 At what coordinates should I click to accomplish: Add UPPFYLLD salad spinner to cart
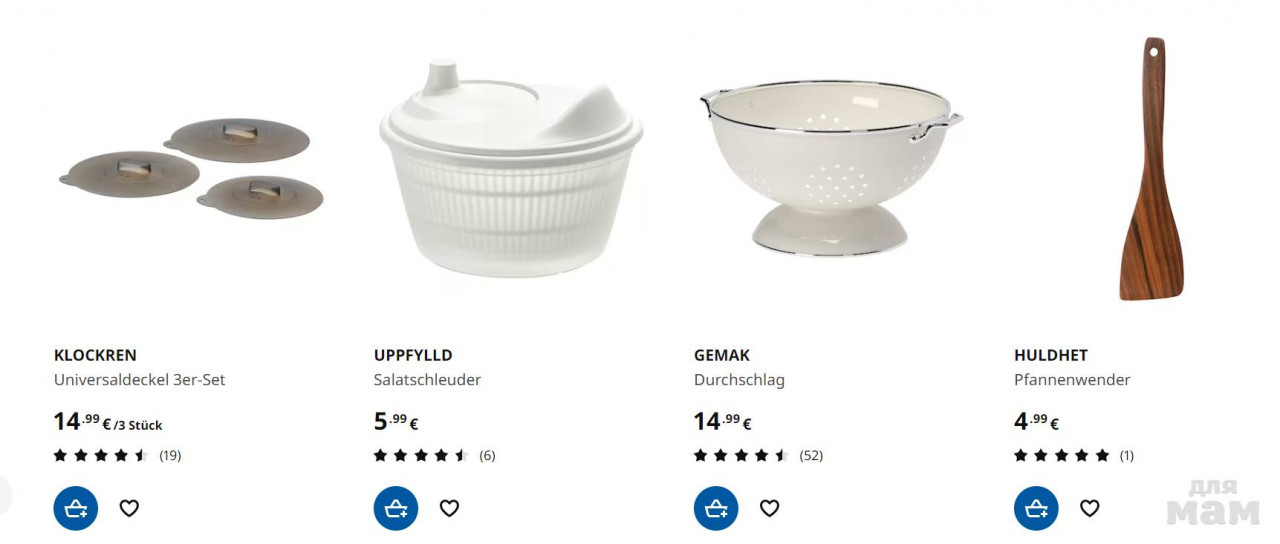pos(396,508)
